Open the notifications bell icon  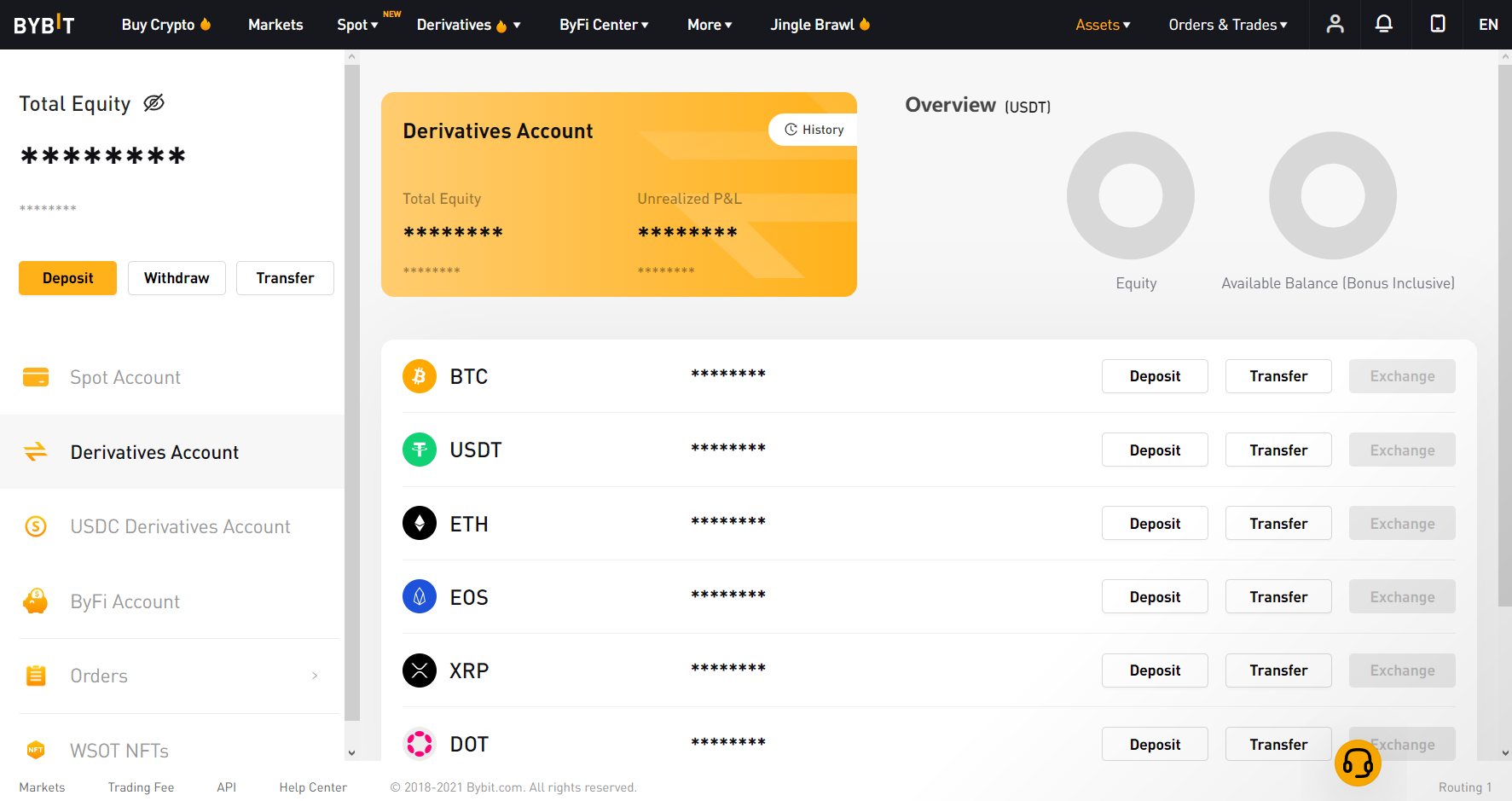coord(1384,24)
